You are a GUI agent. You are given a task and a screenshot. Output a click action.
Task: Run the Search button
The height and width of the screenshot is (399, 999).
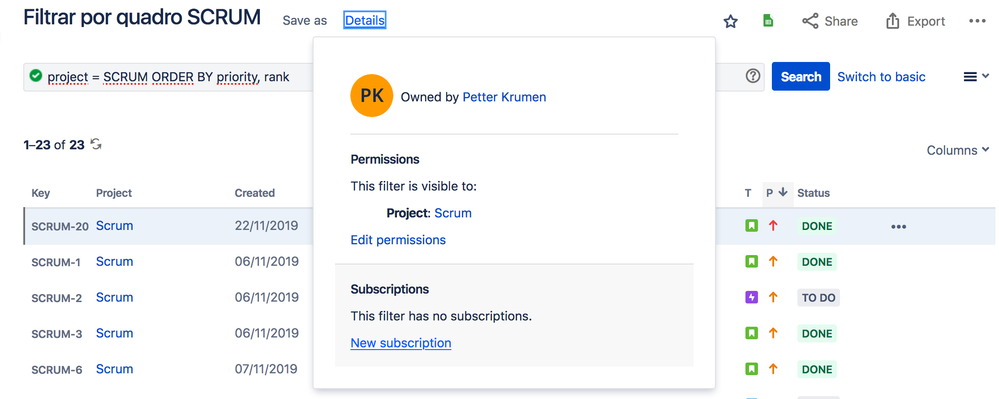point(801,76)
